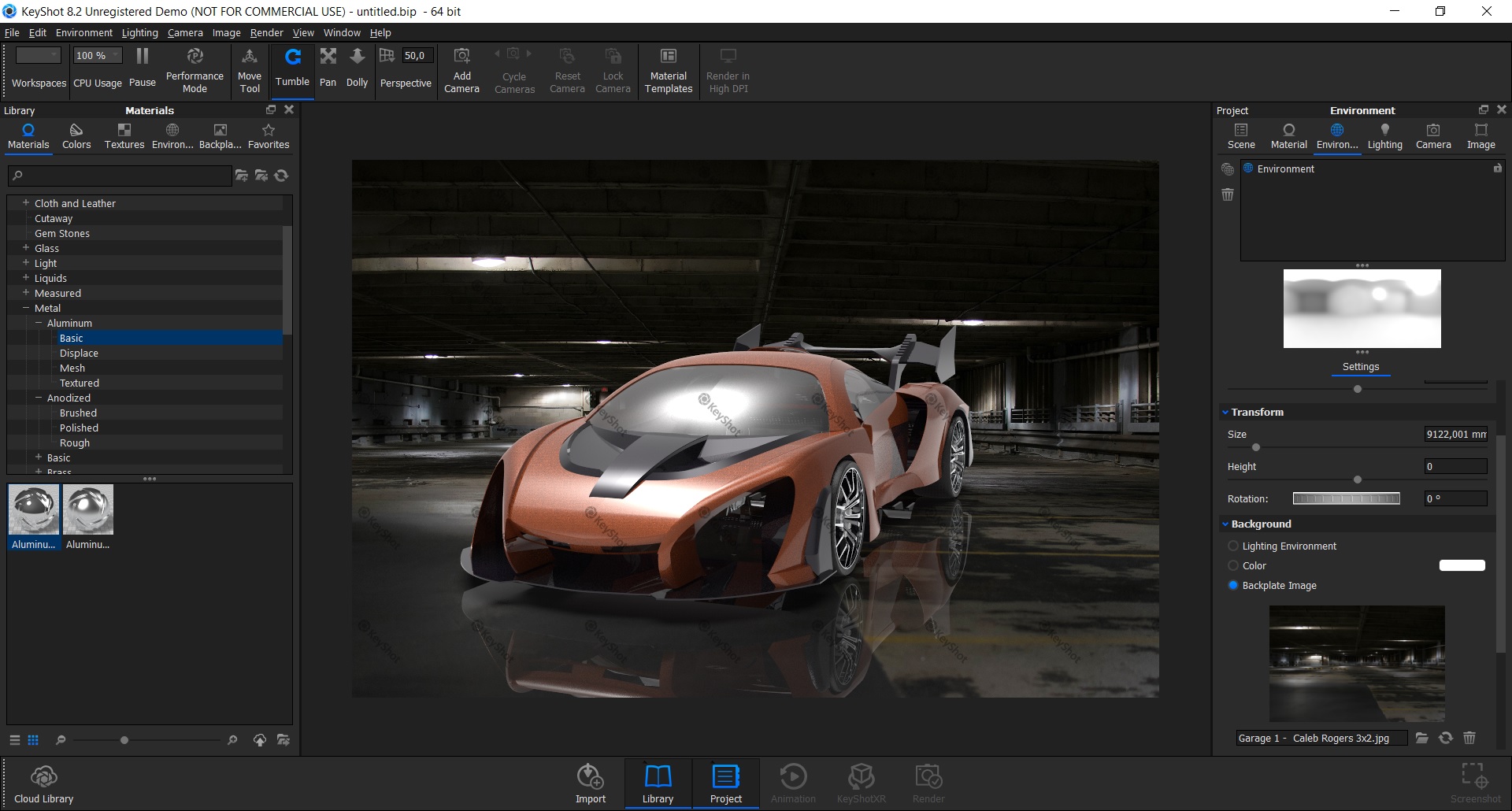Select the Dolly camera tool
Image resolution: width=1512 pixels, height=811 pixels.
point(357,68)
